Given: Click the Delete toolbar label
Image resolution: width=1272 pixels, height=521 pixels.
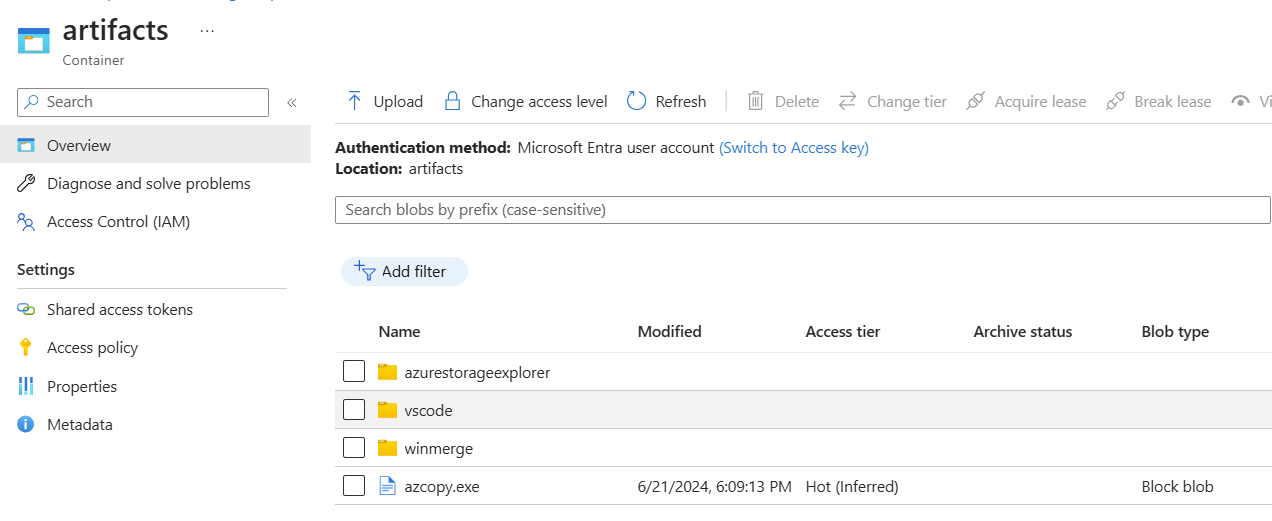Looking at the screenshot, I should 797,102.
